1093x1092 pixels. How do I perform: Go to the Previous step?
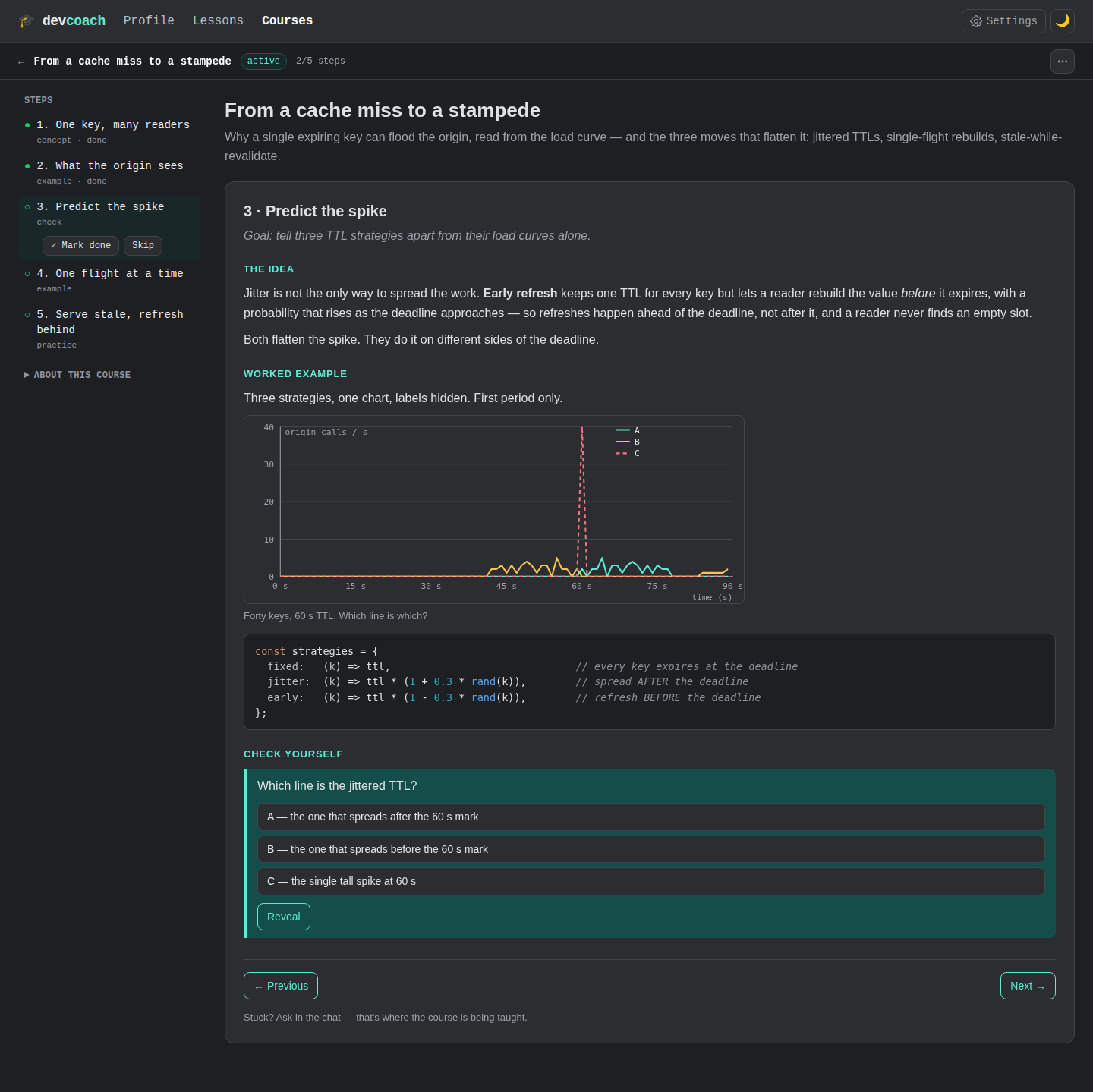(281, 986)
